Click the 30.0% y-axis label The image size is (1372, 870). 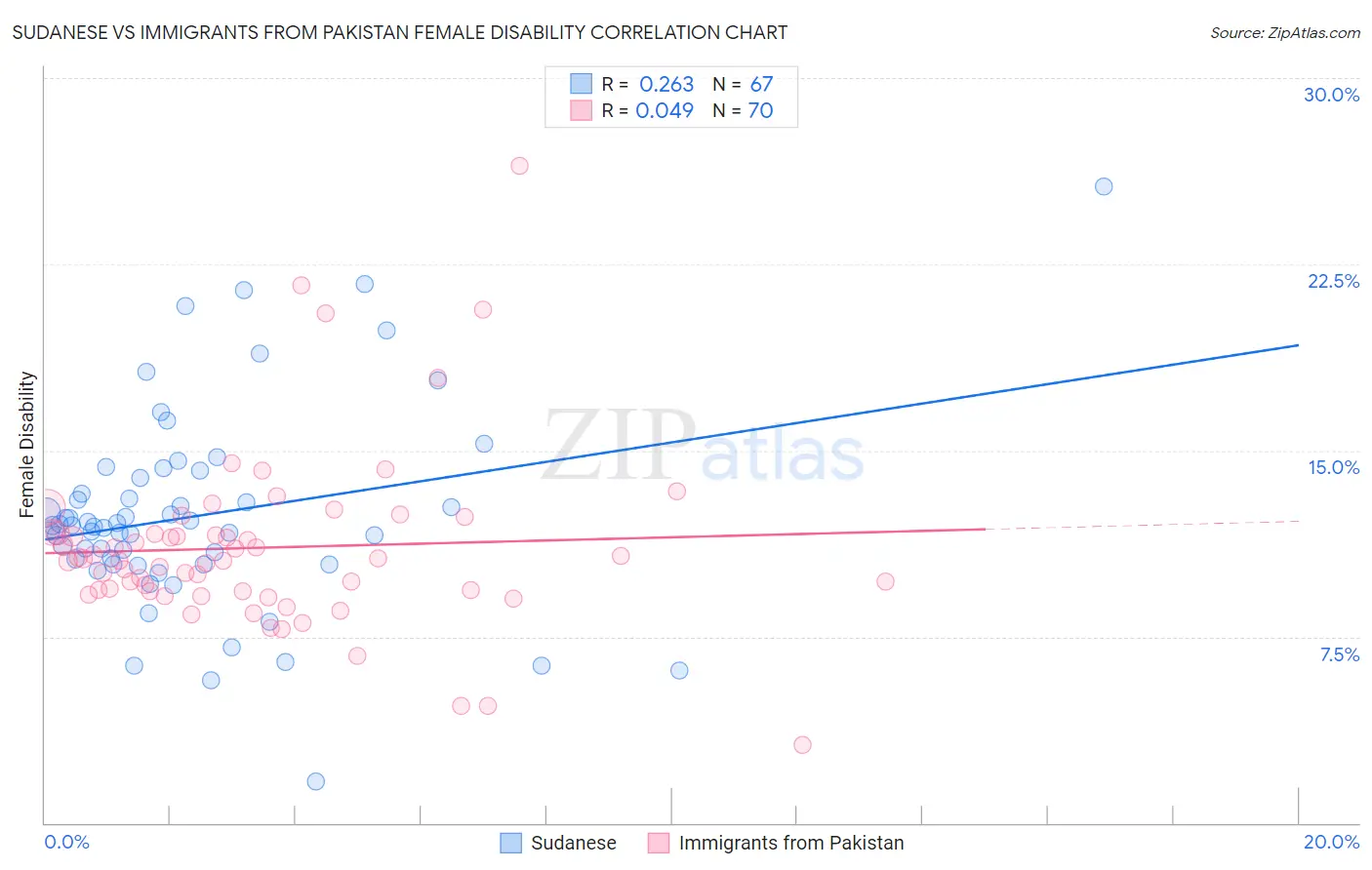click(1331, 95)
